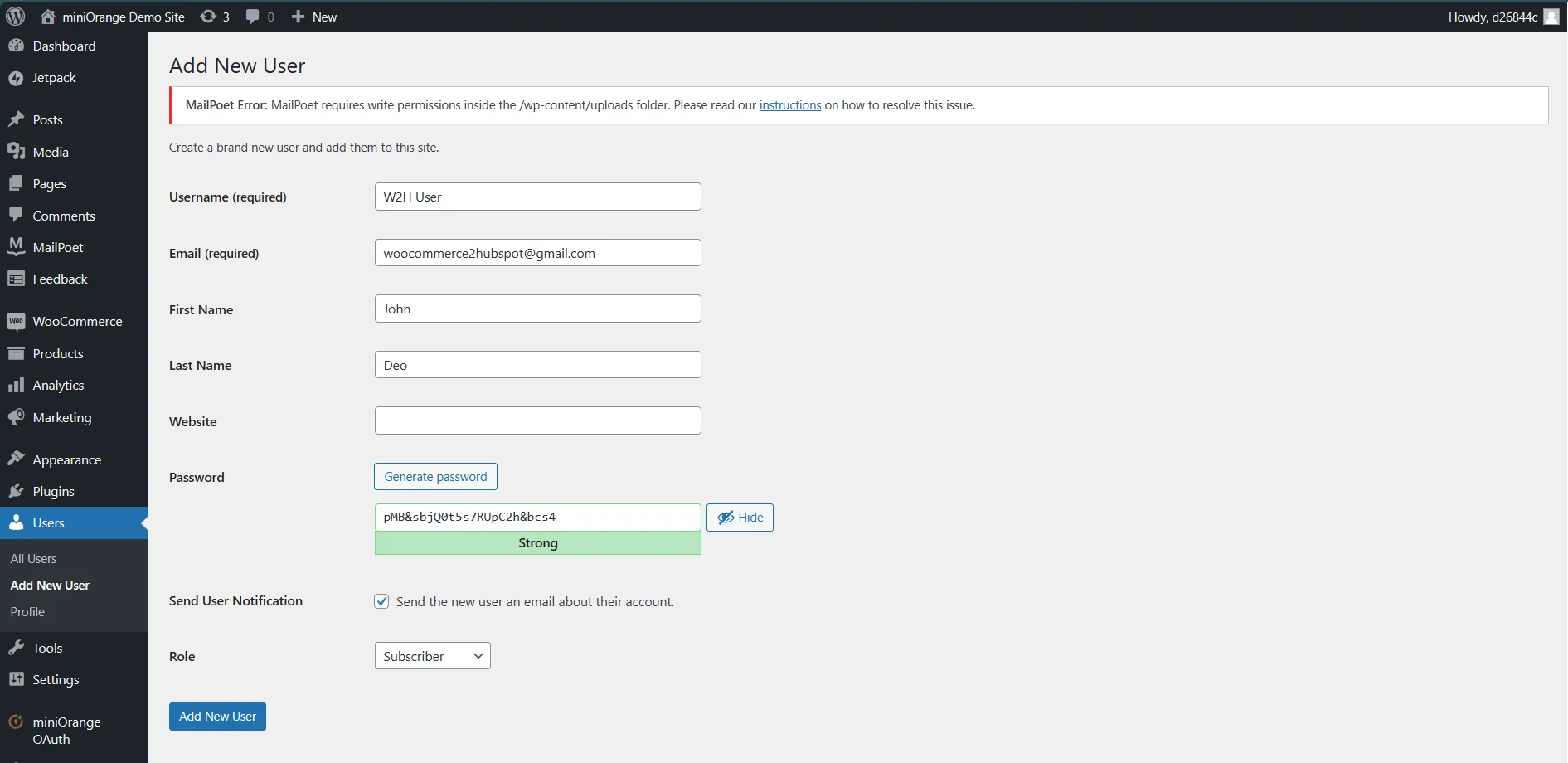Hide the generated password using the eye toggle
The height and width of the screenshot is (763, 1568).
[x=740, y=517]
